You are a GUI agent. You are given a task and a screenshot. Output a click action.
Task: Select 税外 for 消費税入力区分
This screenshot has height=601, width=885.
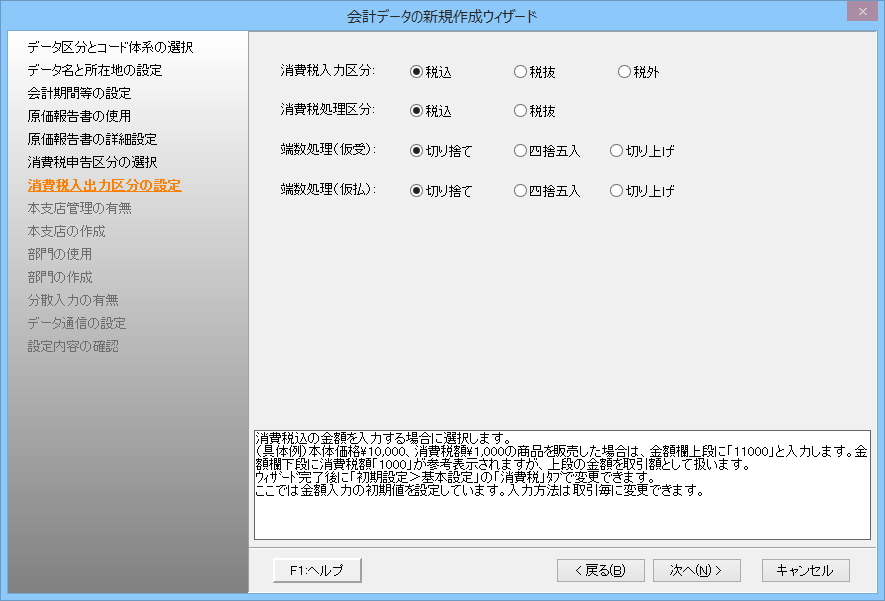(625, 72)
